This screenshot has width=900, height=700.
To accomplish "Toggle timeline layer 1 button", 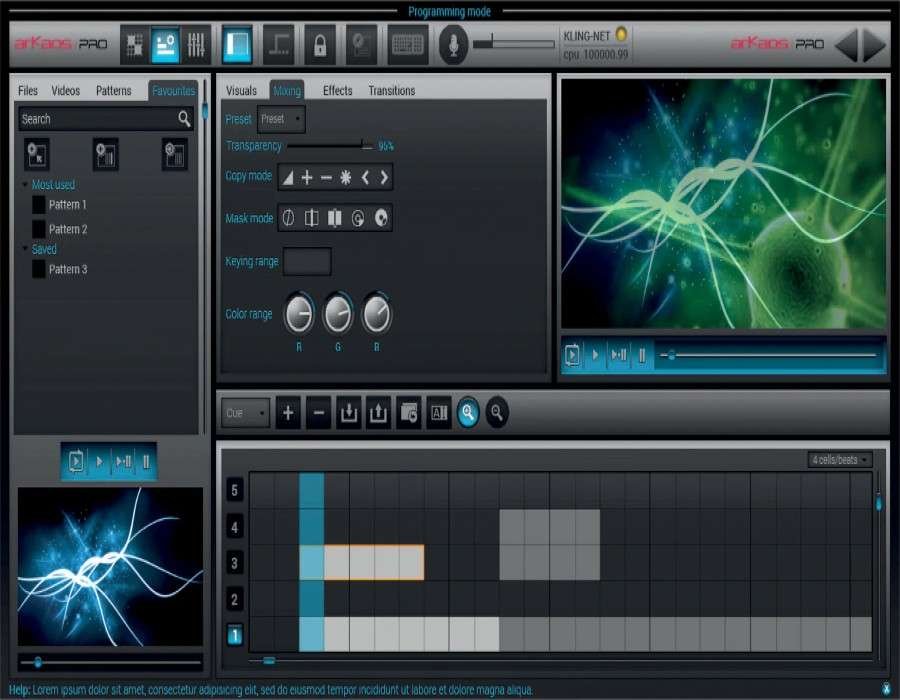I will 235,635.
